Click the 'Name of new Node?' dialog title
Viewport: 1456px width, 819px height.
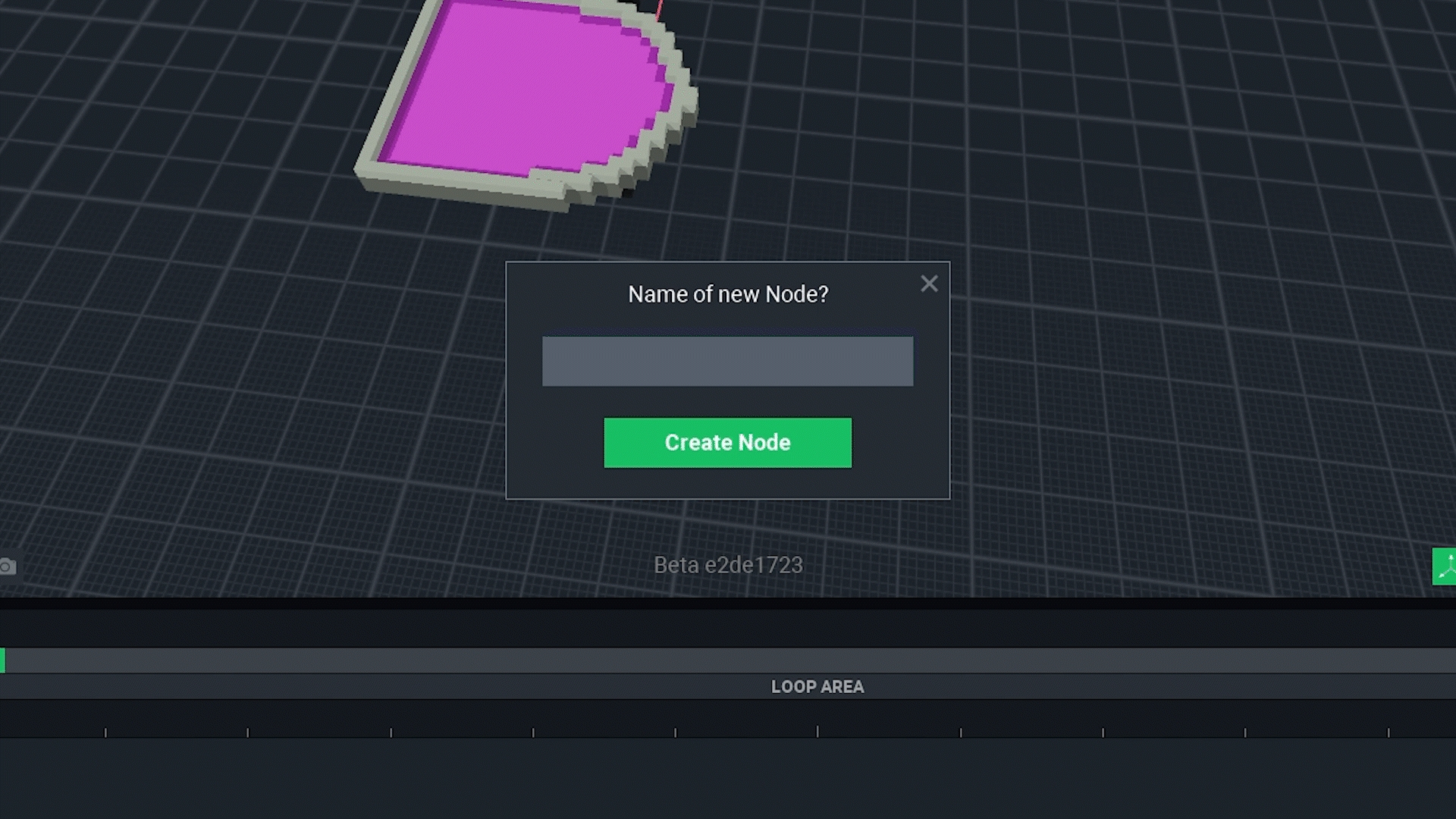728,294
